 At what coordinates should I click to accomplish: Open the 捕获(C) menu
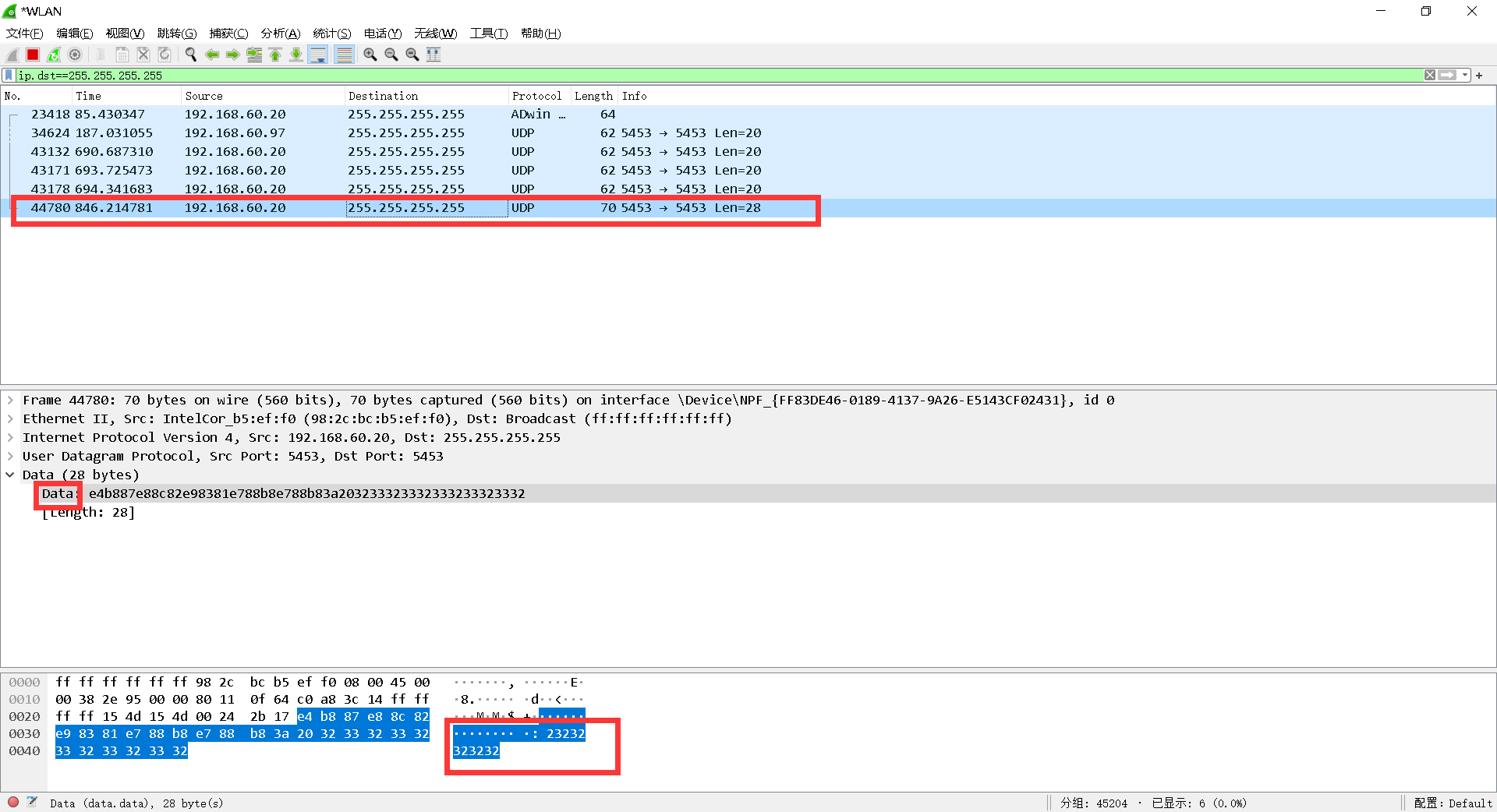click(228, 34)
